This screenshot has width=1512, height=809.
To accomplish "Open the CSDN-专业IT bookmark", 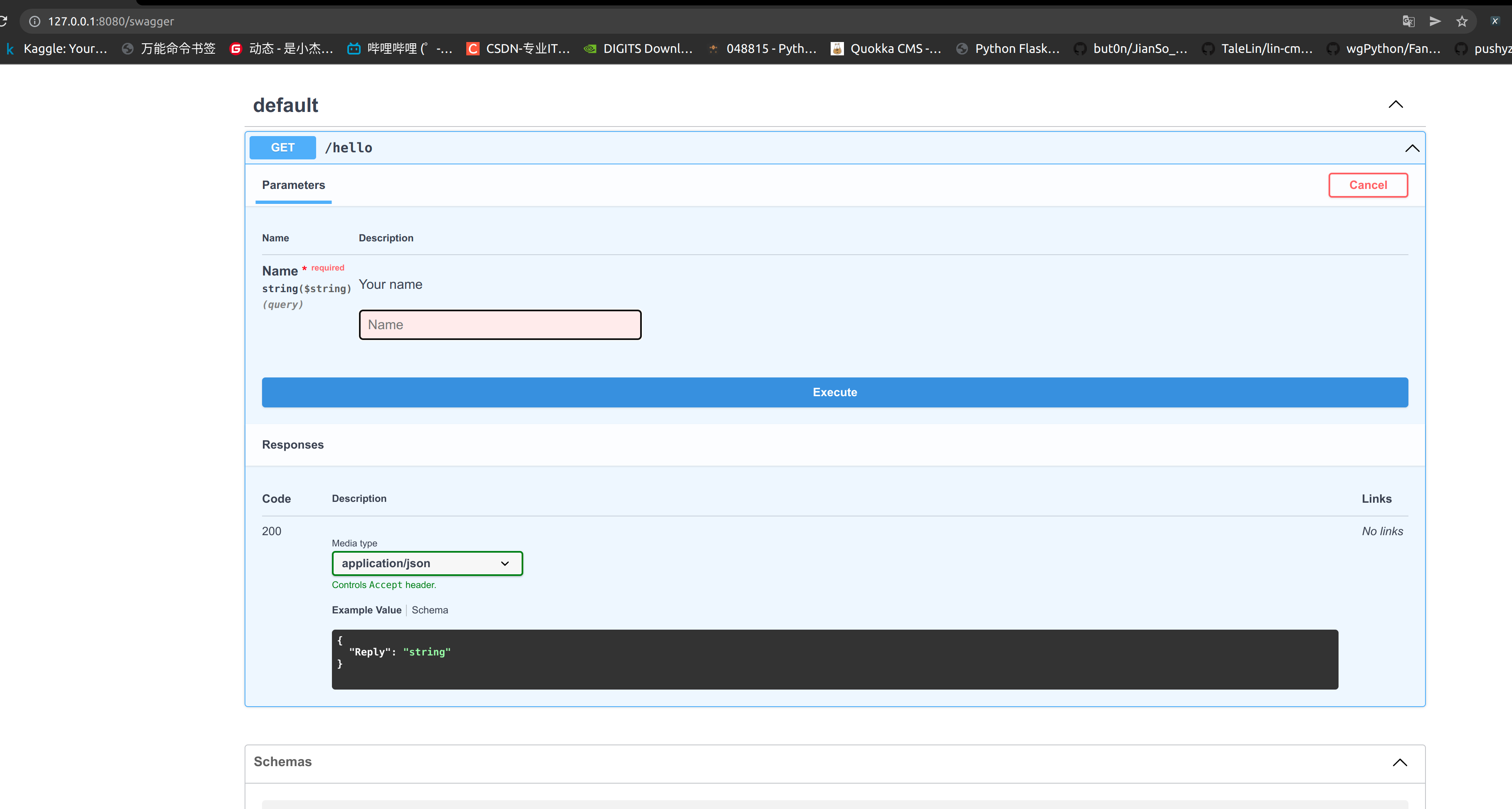I will click(518, 49).
